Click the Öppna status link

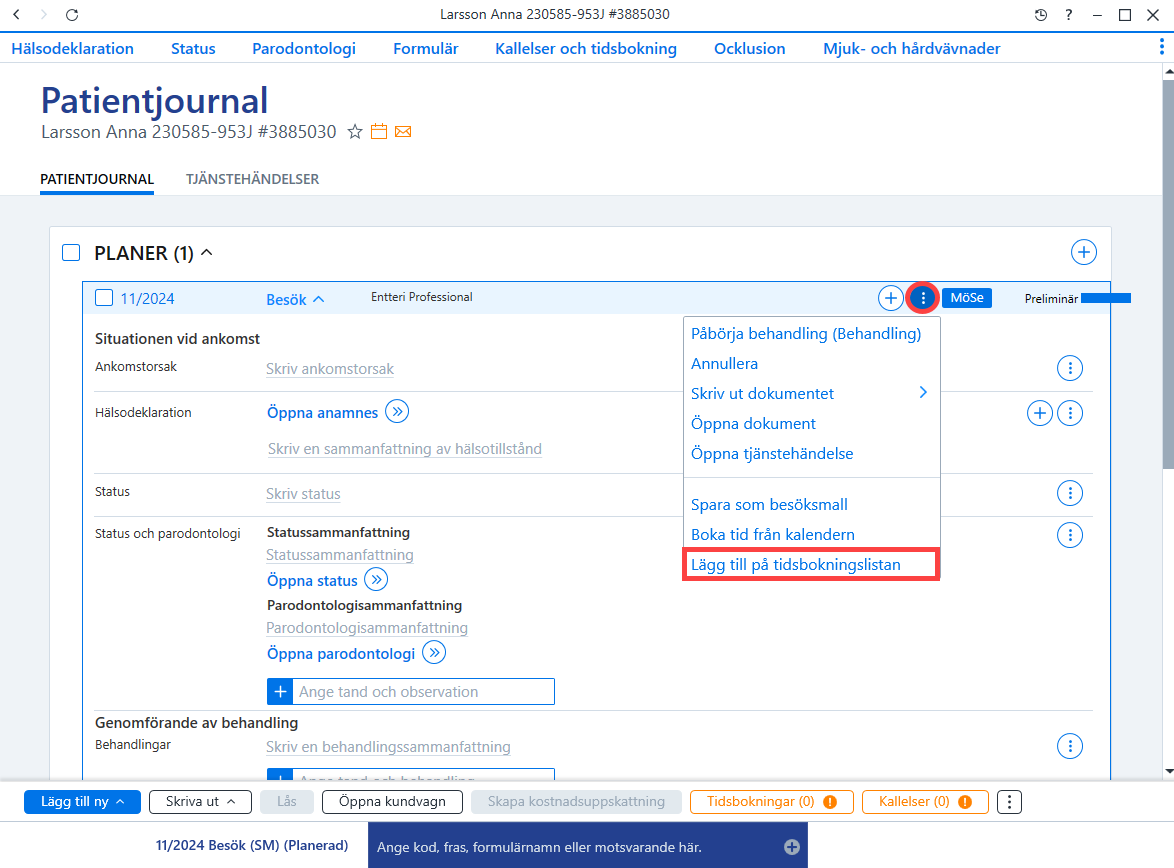tap(312, 580)
